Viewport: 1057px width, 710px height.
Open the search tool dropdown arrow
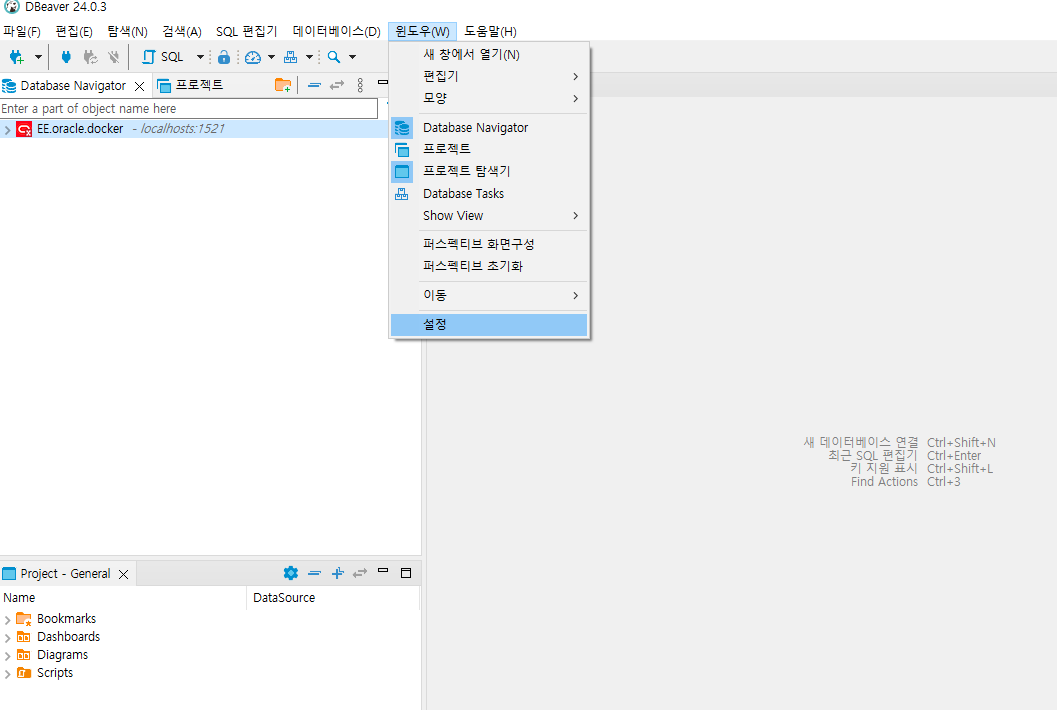[352, 57]
